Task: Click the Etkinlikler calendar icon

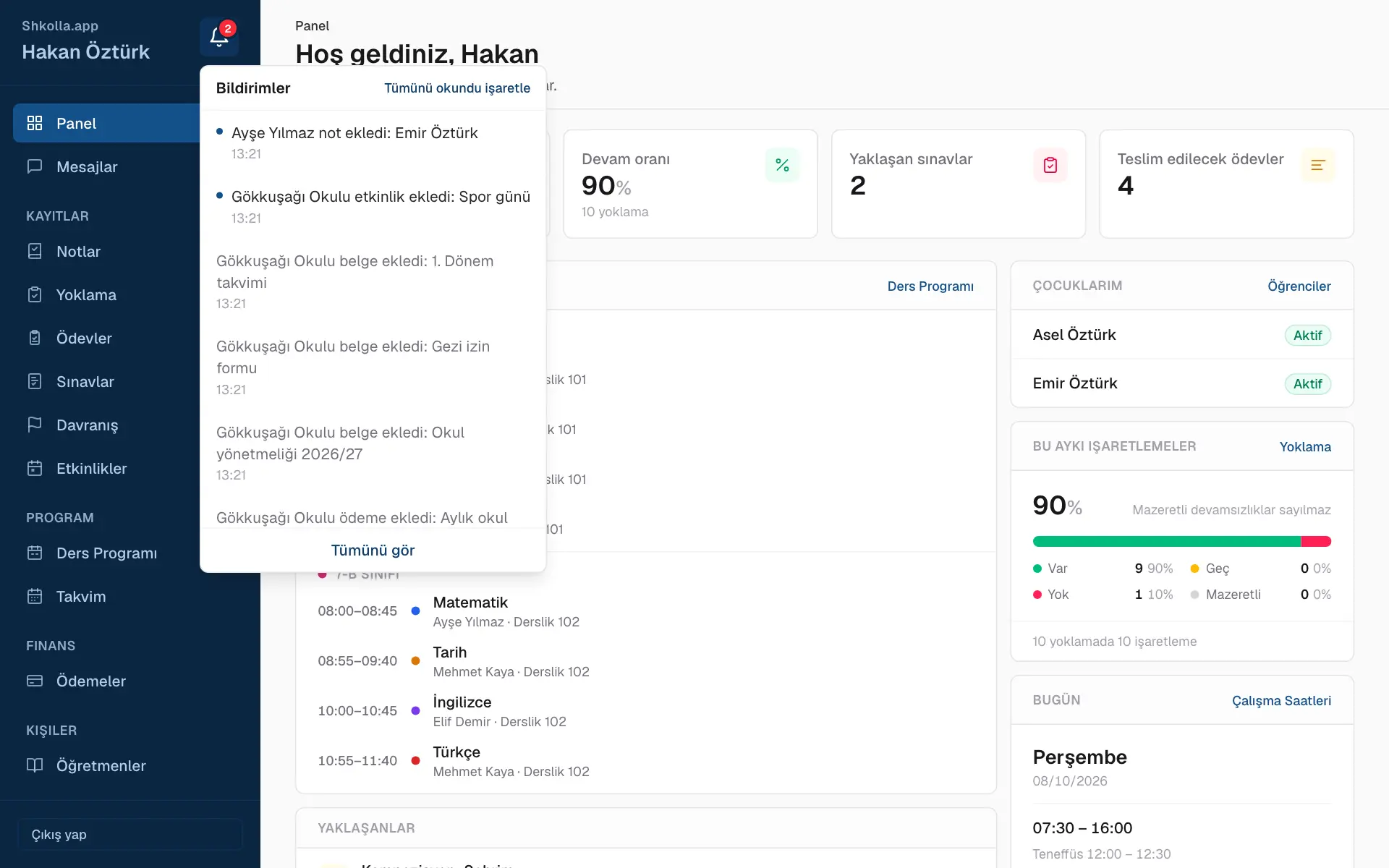Action: (x=35, y=468)
